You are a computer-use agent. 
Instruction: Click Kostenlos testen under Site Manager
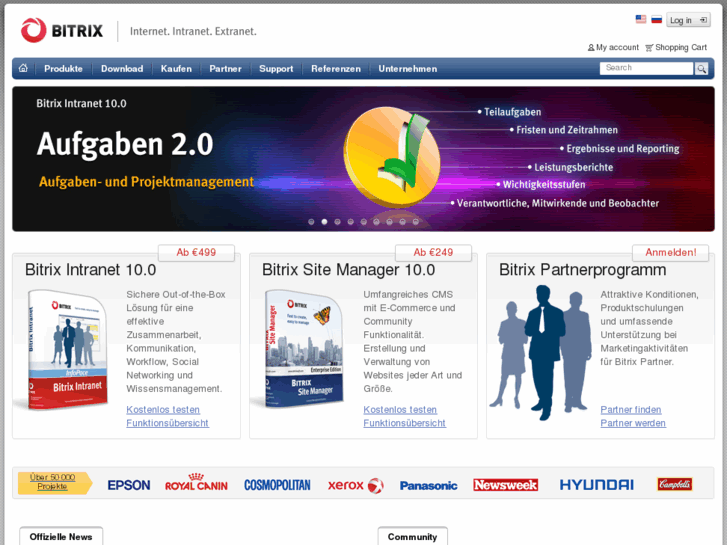coord(400,410)
